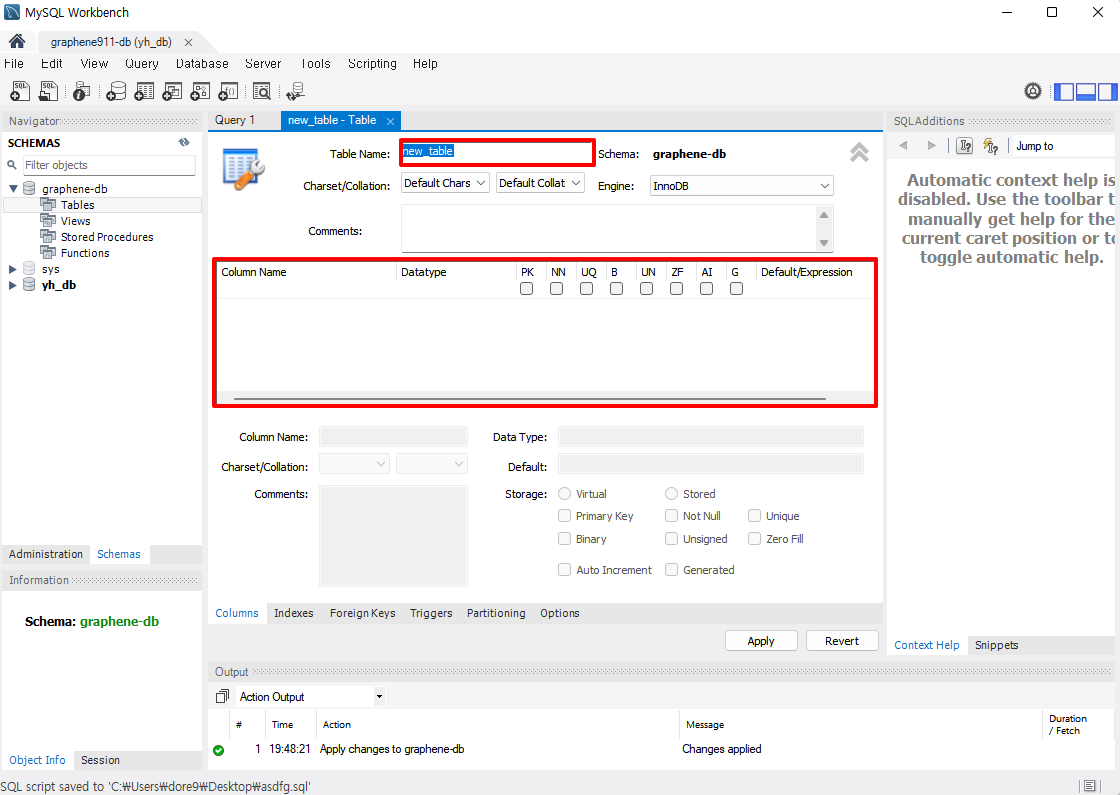
Task: Go forward in SQL Additions help
Action: (931, 146)
